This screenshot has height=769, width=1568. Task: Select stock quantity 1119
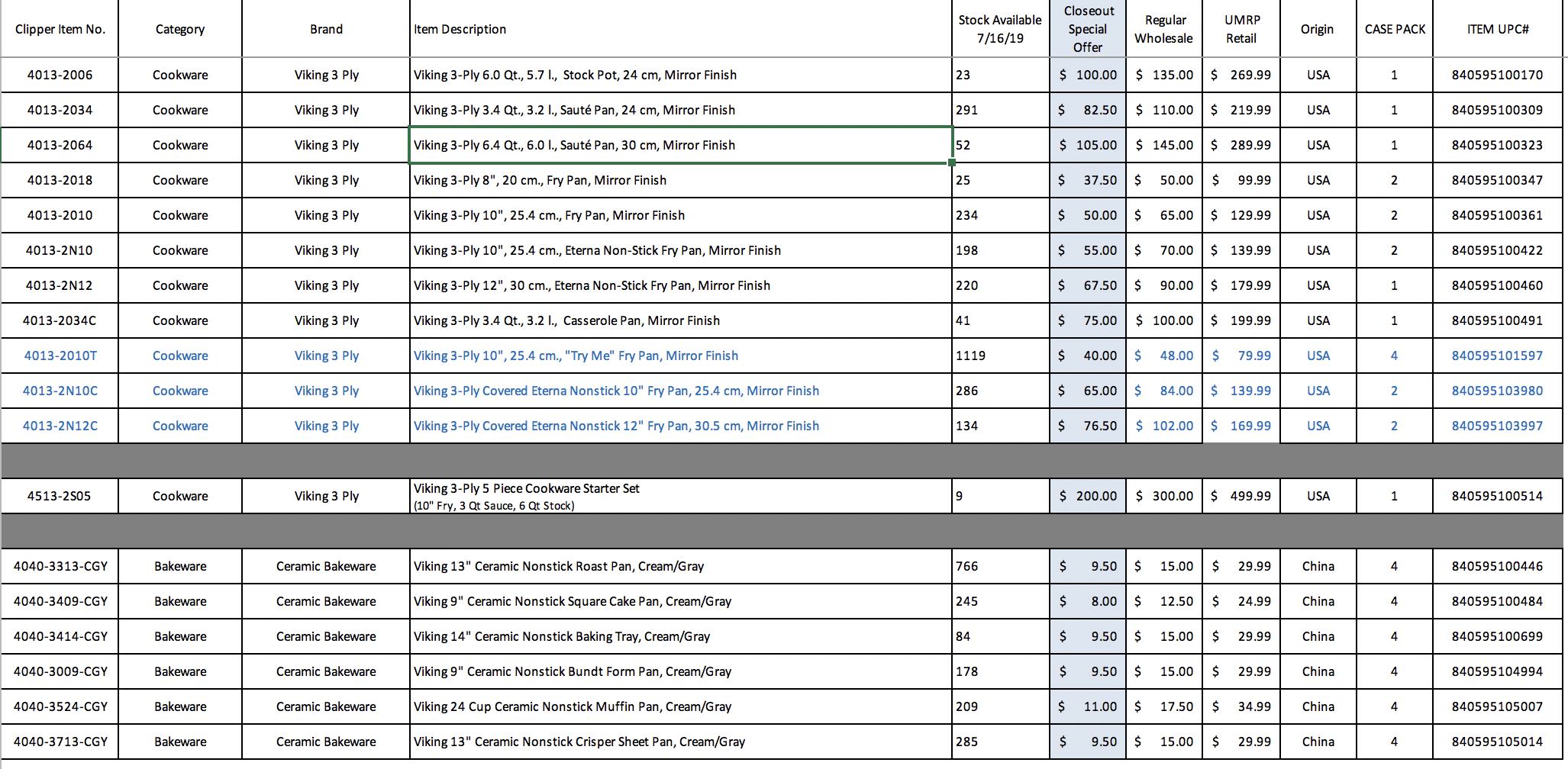(1000, 356)
